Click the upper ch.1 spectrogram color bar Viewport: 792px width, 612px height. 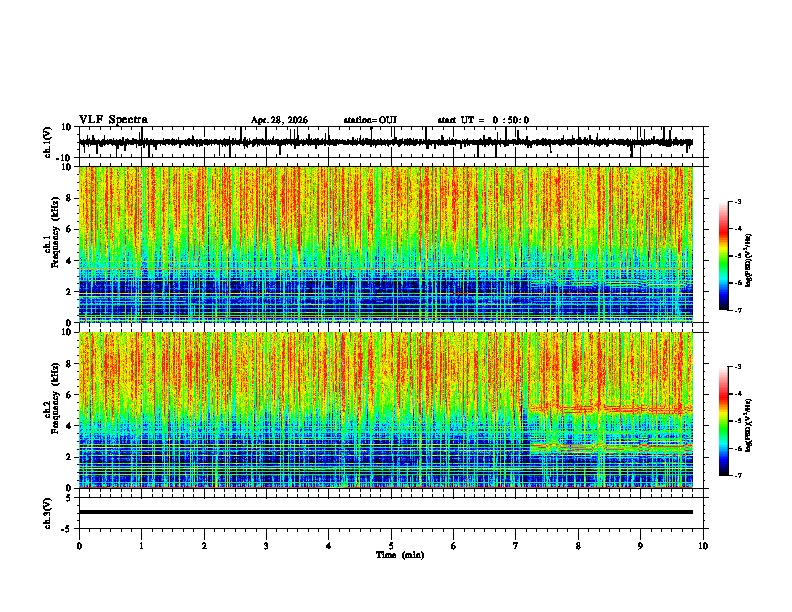724,256
